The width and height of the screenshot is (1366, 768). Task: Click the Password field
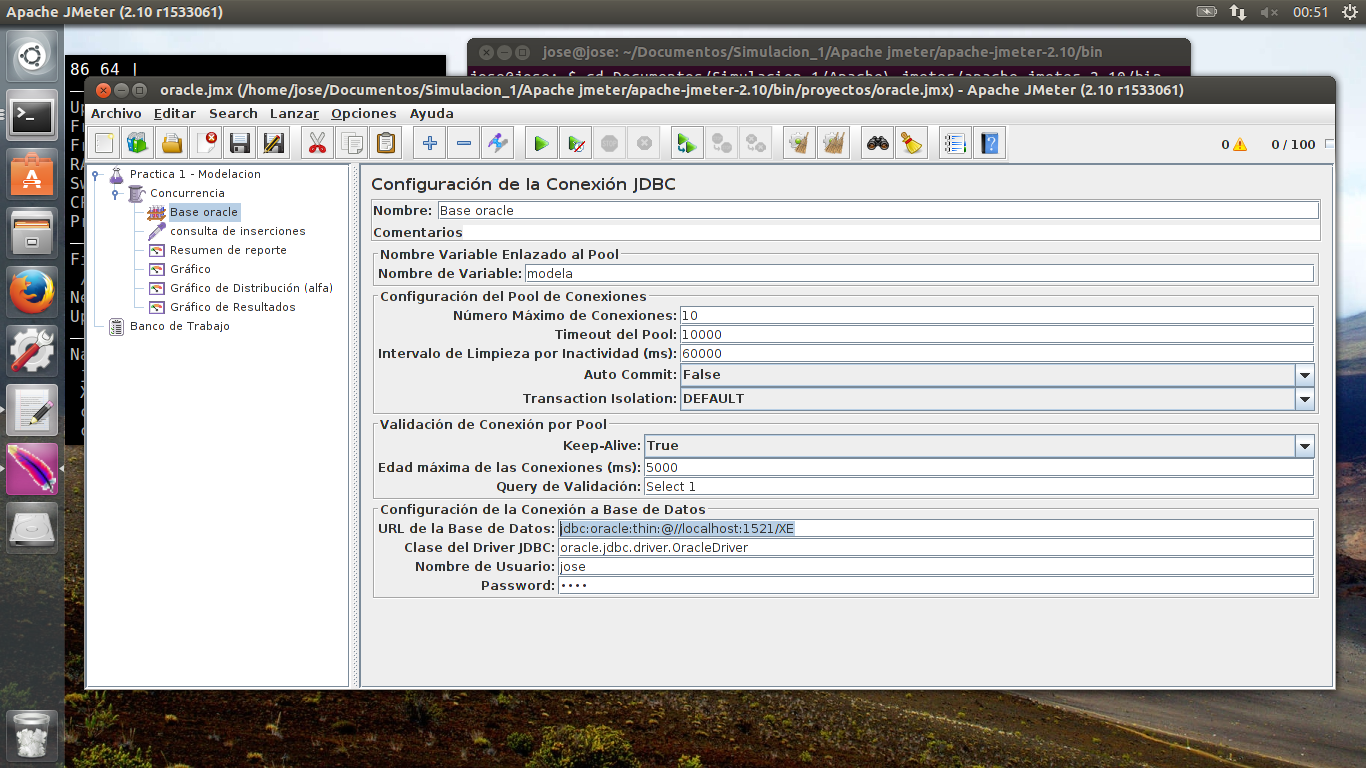[x=936, y=585]
